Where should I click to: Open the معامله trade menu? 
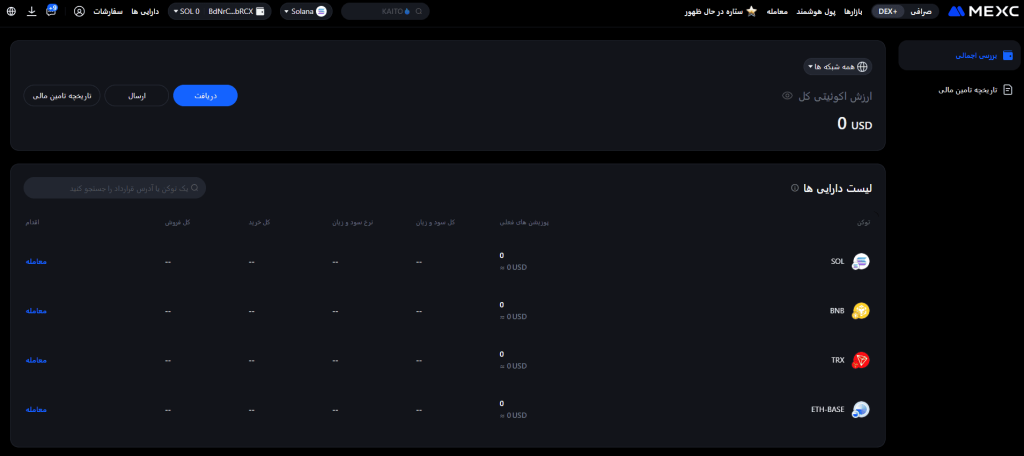click(x=776, y=12)
